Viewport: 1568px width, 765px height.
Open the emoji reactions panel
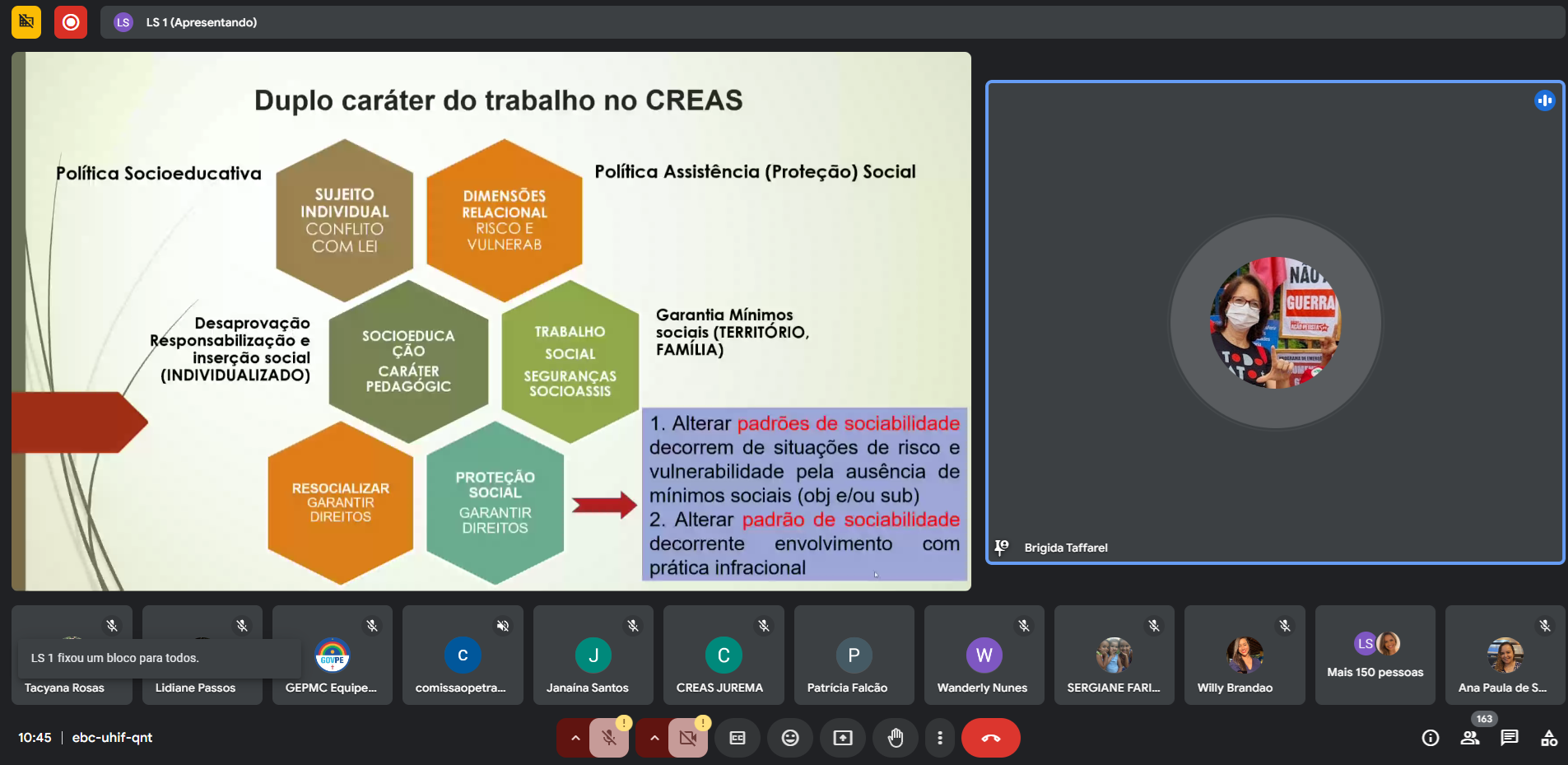790,738
